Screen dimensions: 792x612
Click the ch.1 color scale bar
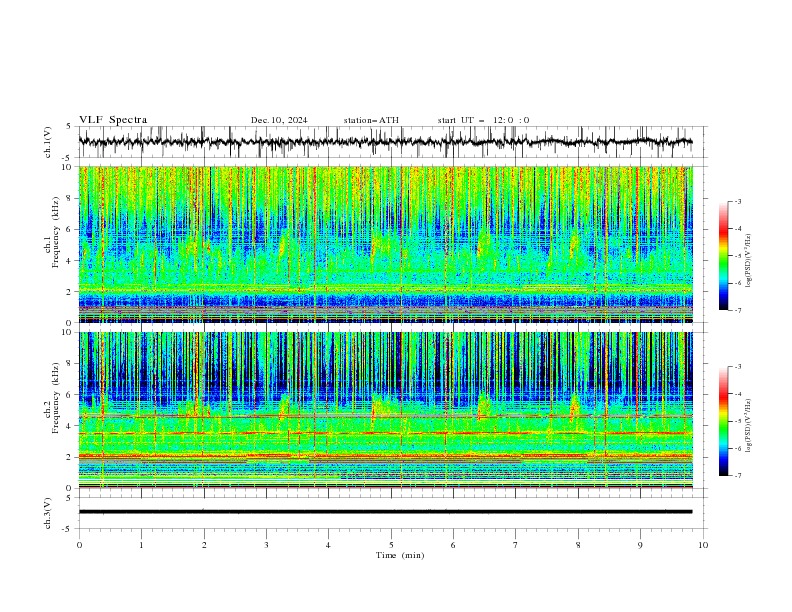tap(724, 256)
